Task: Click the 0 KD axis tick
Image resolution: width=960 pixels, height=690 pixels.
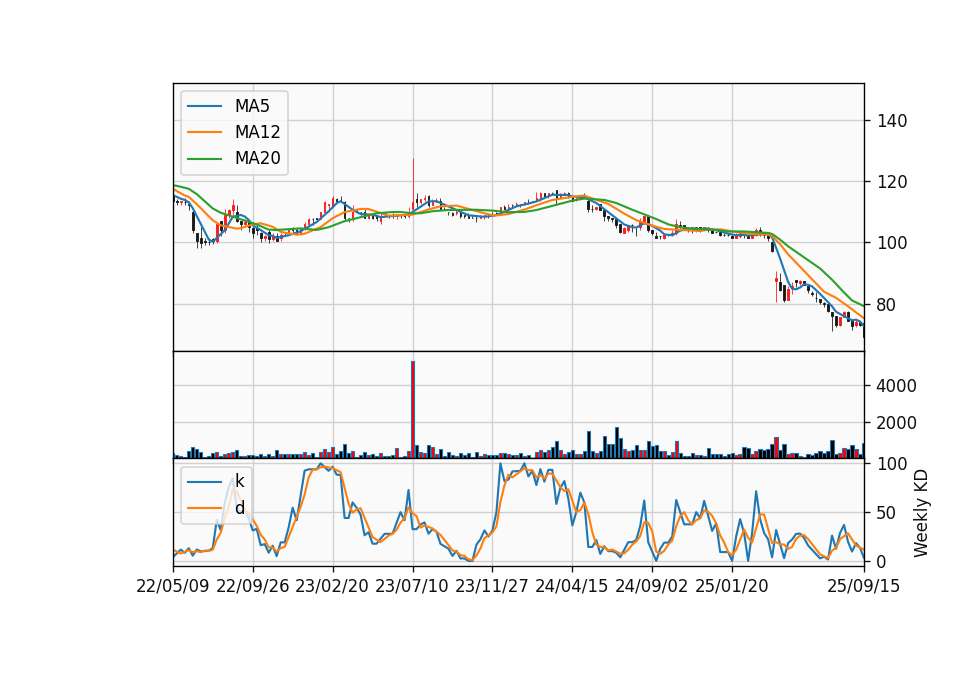Action: pyautogui.click(x=882, y=561)
